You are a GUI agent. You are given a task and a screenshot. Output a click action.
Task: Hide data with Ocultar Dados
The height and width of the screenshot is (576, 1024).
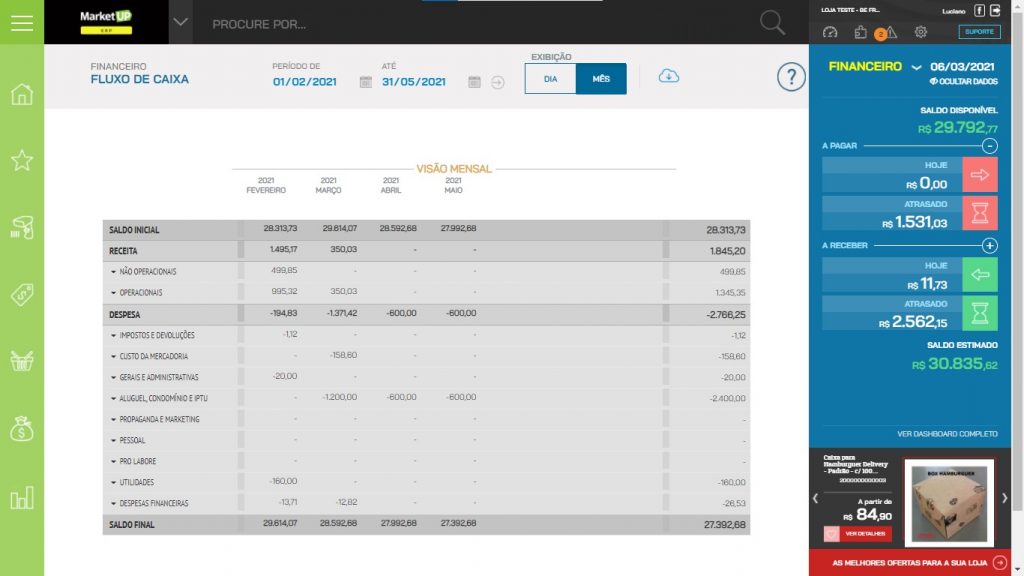click(x=963, y=82)
